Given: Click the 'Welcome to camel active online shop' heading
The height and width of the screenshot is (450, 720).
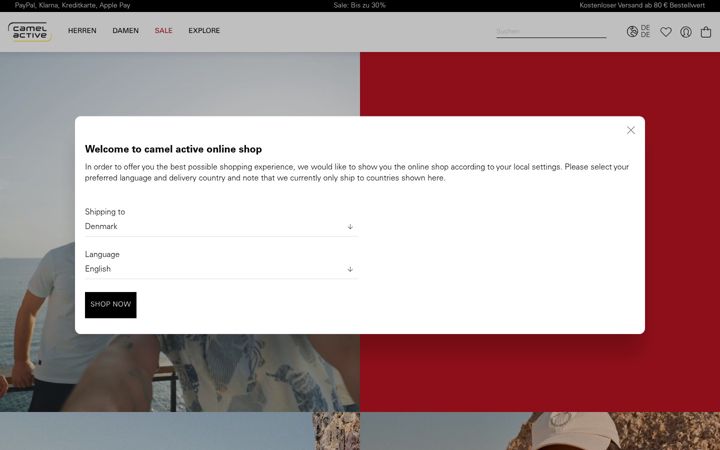Looking at the screenshot, I should (x=174, y=149).
